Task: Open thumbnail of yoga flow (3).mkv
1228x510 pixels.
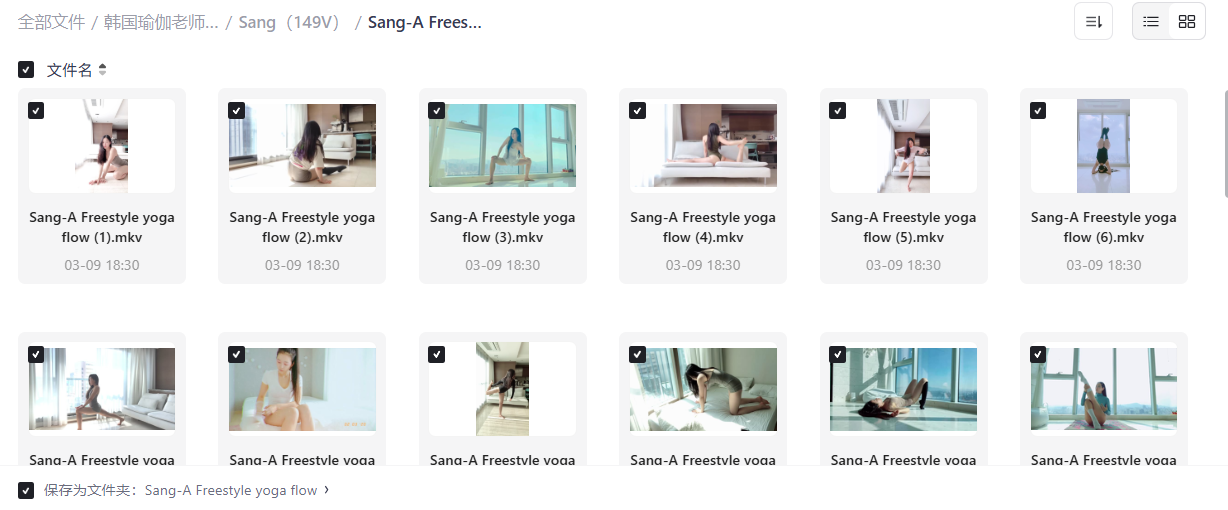Action: (502, 146)
